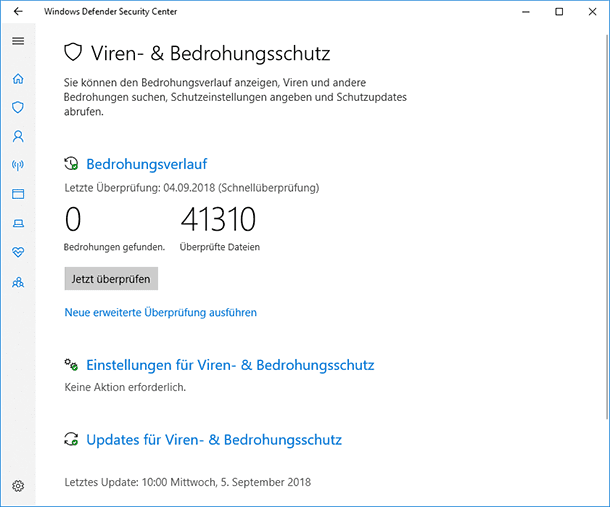Maximize the Security Center window
The width and height of the screenshot is (610, 507).
tap(559, 12)
